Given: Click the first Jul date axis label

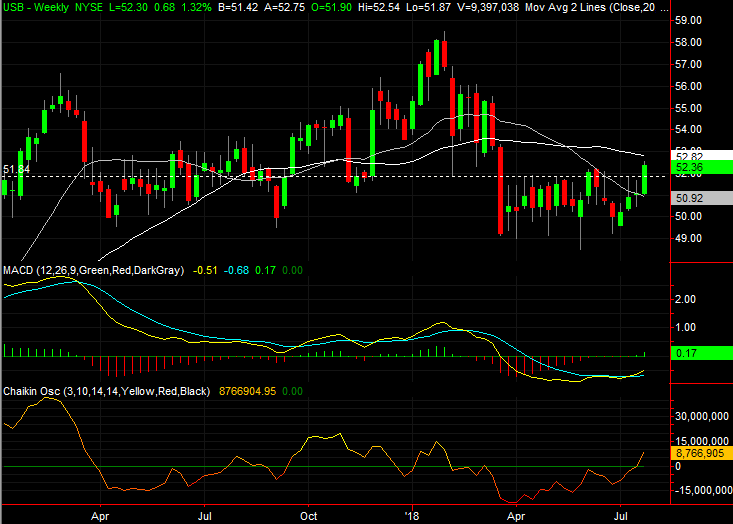Looking at the screenshot, I should [204, 517].
